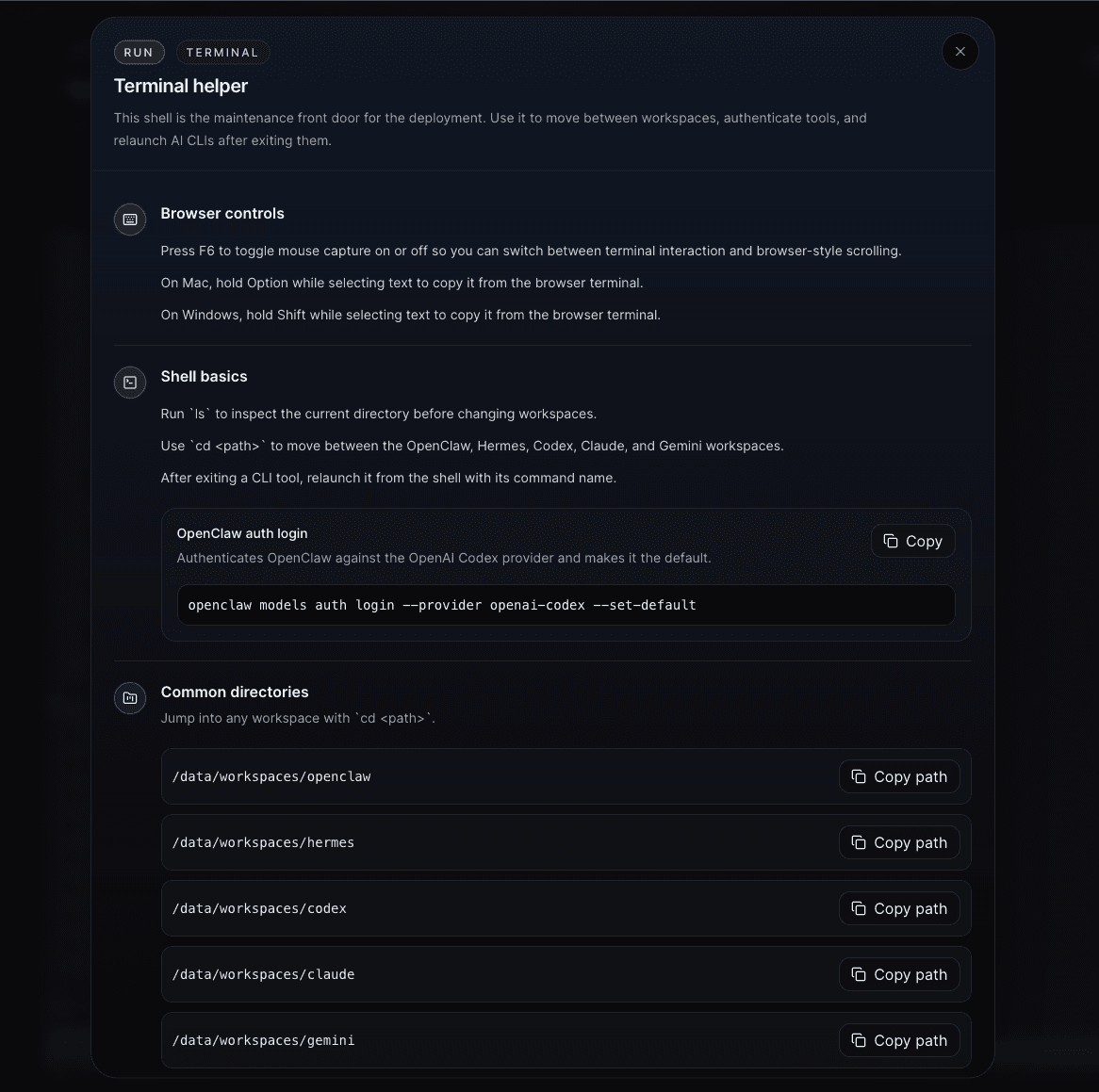Viewport: 1099px width, 1092px height.
Task: Click the Shell basics terminal icon
Action: coord(130,383)
